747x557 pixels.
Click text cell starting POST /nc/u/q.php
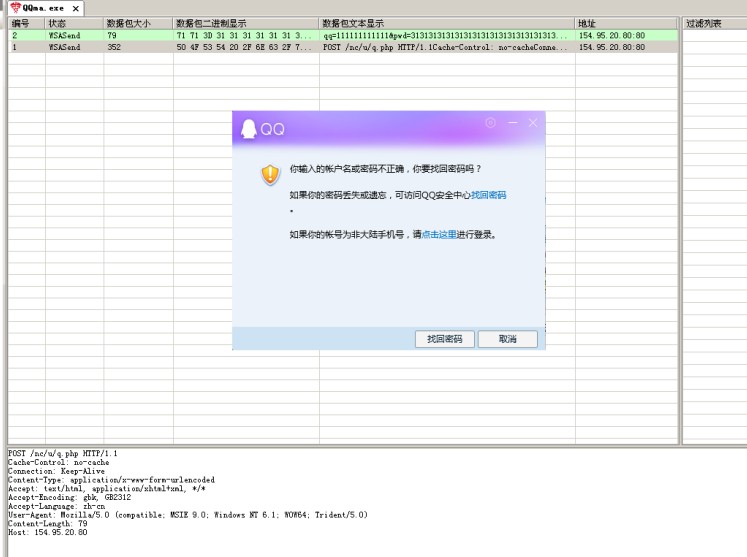tap(445, 47)
